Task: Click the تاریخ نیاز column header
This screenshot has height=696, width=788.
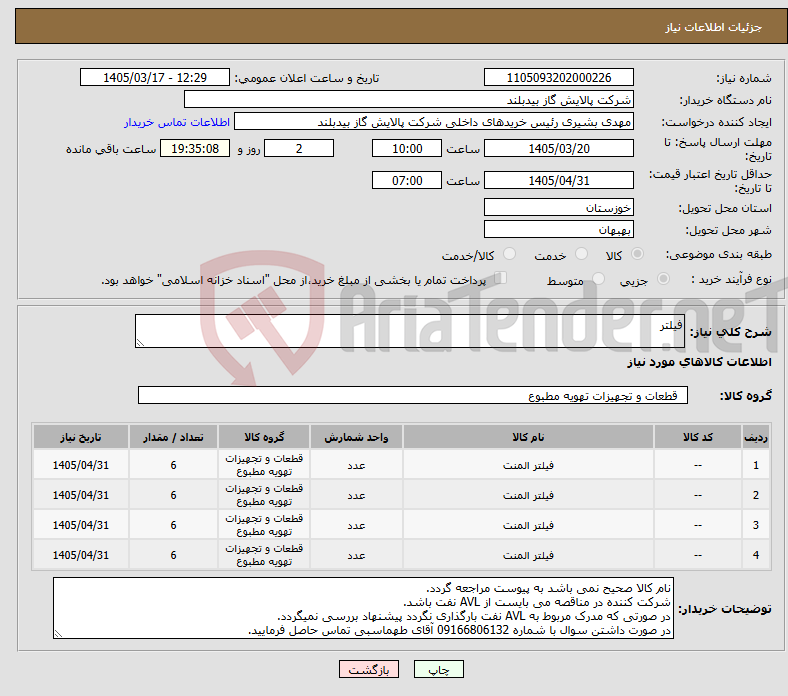Action: [81, 437]
